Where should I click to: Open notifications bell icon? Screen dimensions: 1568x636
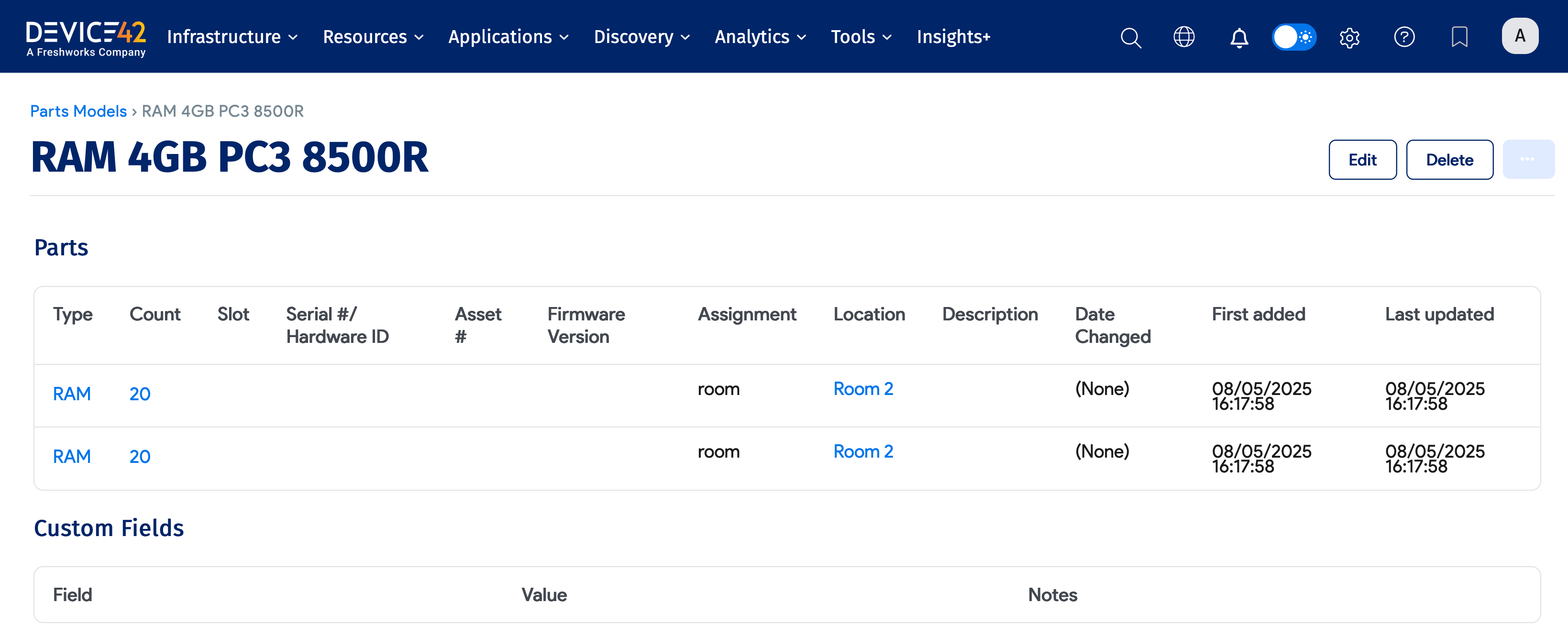[1239, 38]
